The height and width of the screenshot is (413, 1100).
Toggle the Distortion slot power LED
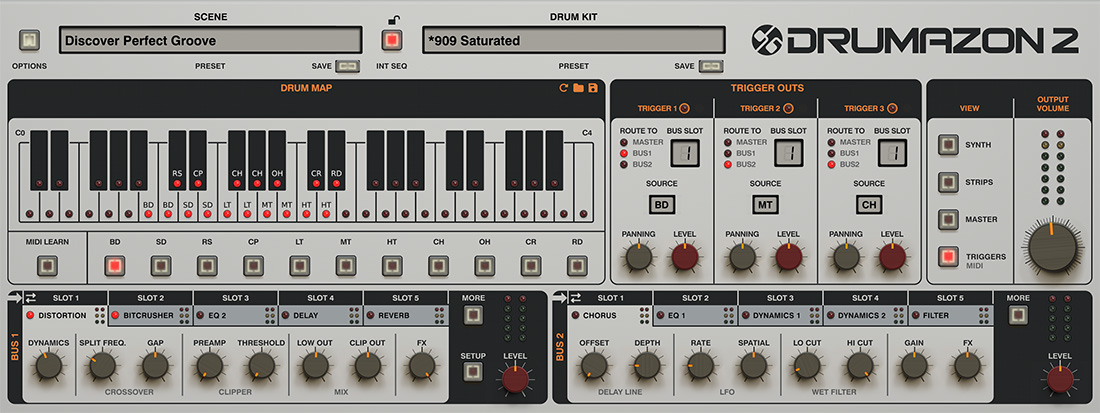tap(30, 316)
